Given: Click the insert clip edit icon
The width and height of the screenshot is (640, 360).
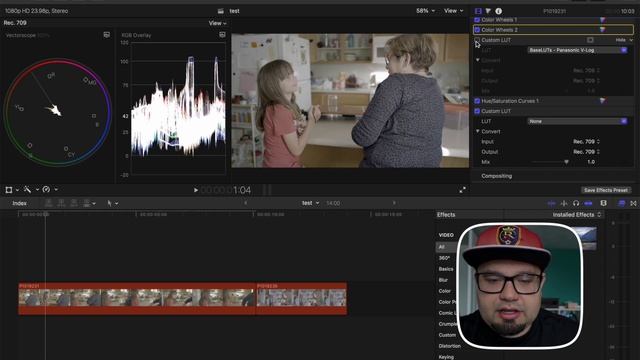Looking at the screenshot, I should point(61,203).
